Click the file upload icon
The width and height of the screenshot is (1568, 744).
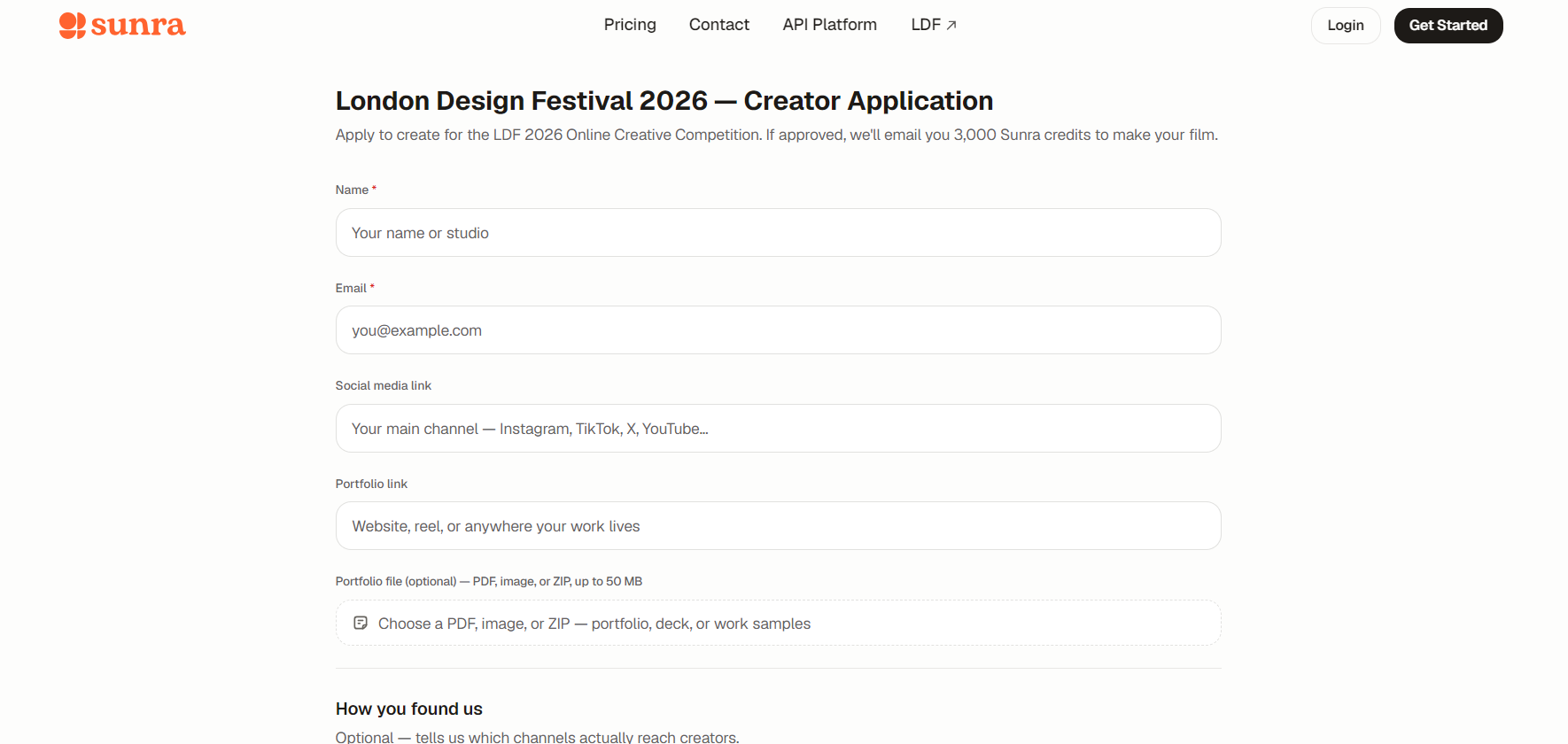click(361, 623)
